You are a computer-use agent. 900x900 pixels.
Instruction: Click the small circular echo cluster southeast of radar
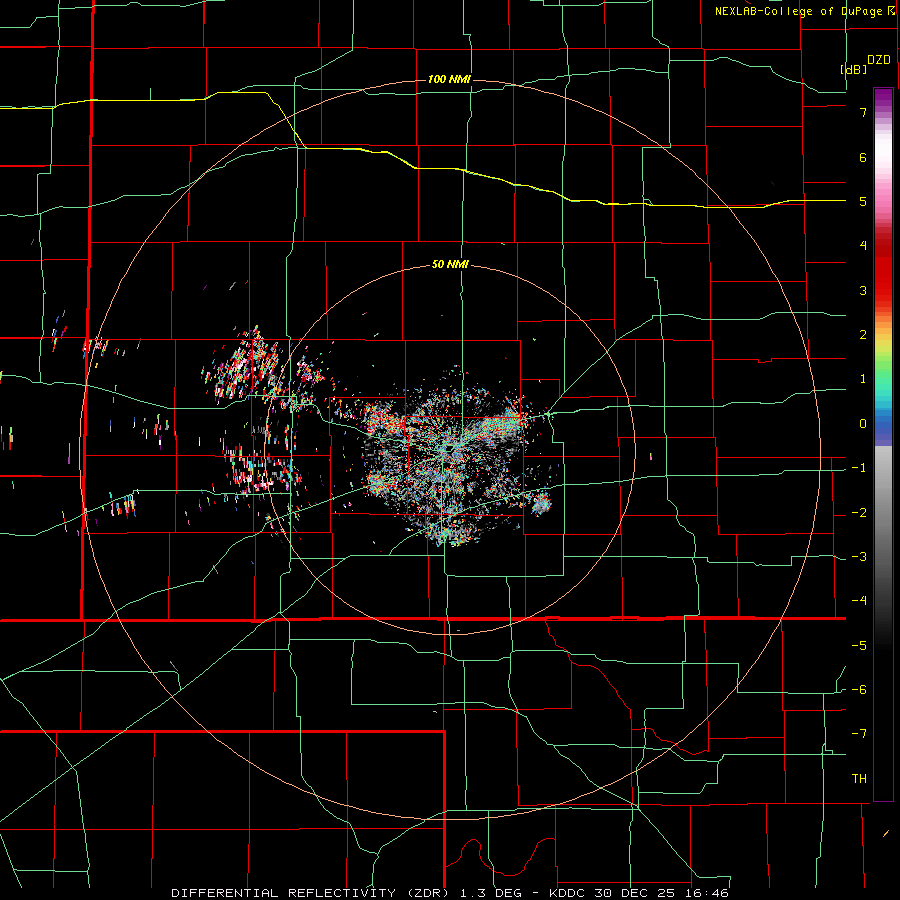[541, 505]
